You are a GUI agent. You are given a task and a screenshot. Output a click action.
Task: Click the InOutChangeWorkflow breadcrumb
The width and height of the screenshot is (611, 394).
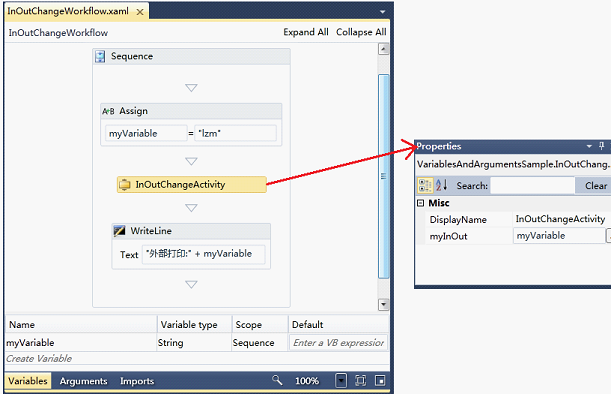[x=58, y=33]
